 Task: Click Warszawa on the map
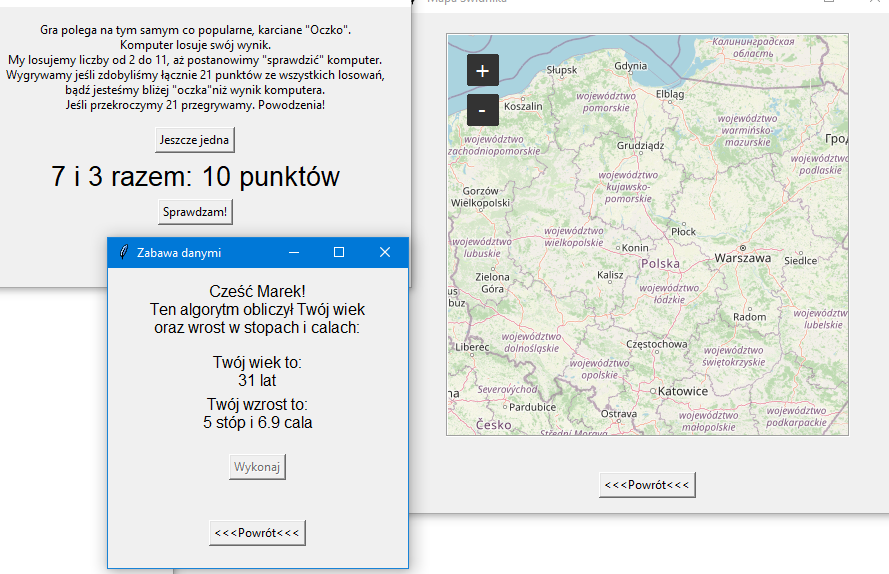coord(742,257)
